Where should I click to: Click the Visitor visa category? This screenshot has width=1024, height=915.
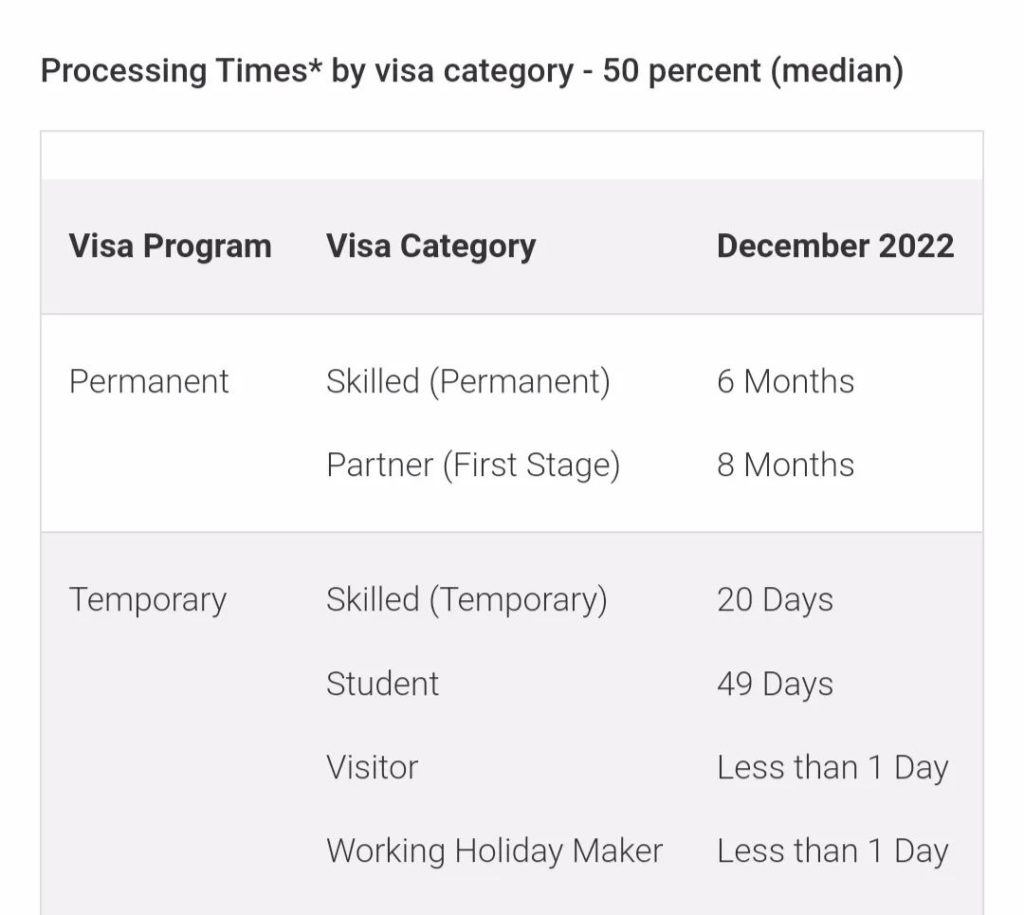click(x=372, y=768)
